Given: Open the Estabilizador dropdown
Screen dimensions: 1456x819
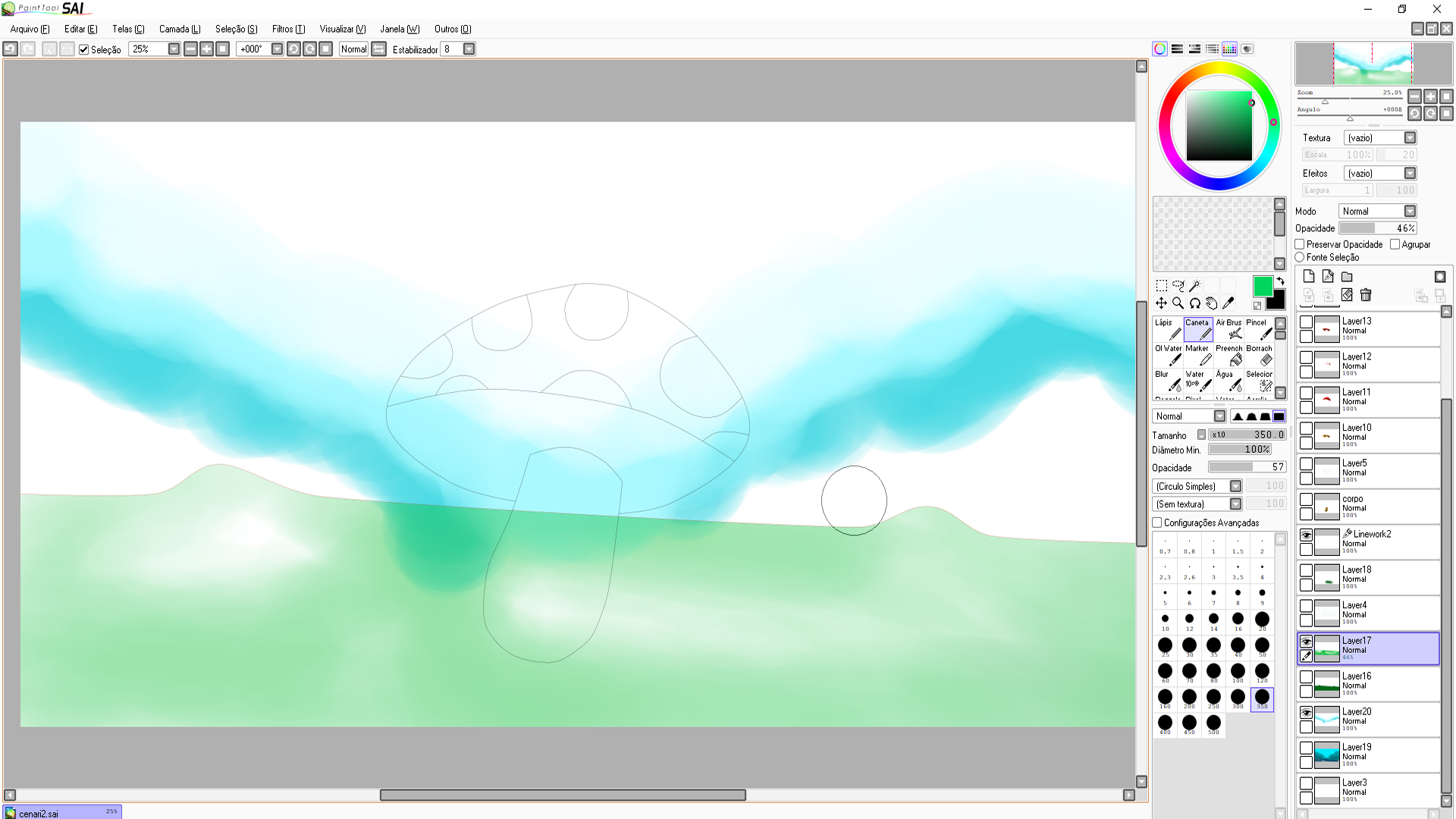Looking at the screenshot, I should click(x=469, y=49).
